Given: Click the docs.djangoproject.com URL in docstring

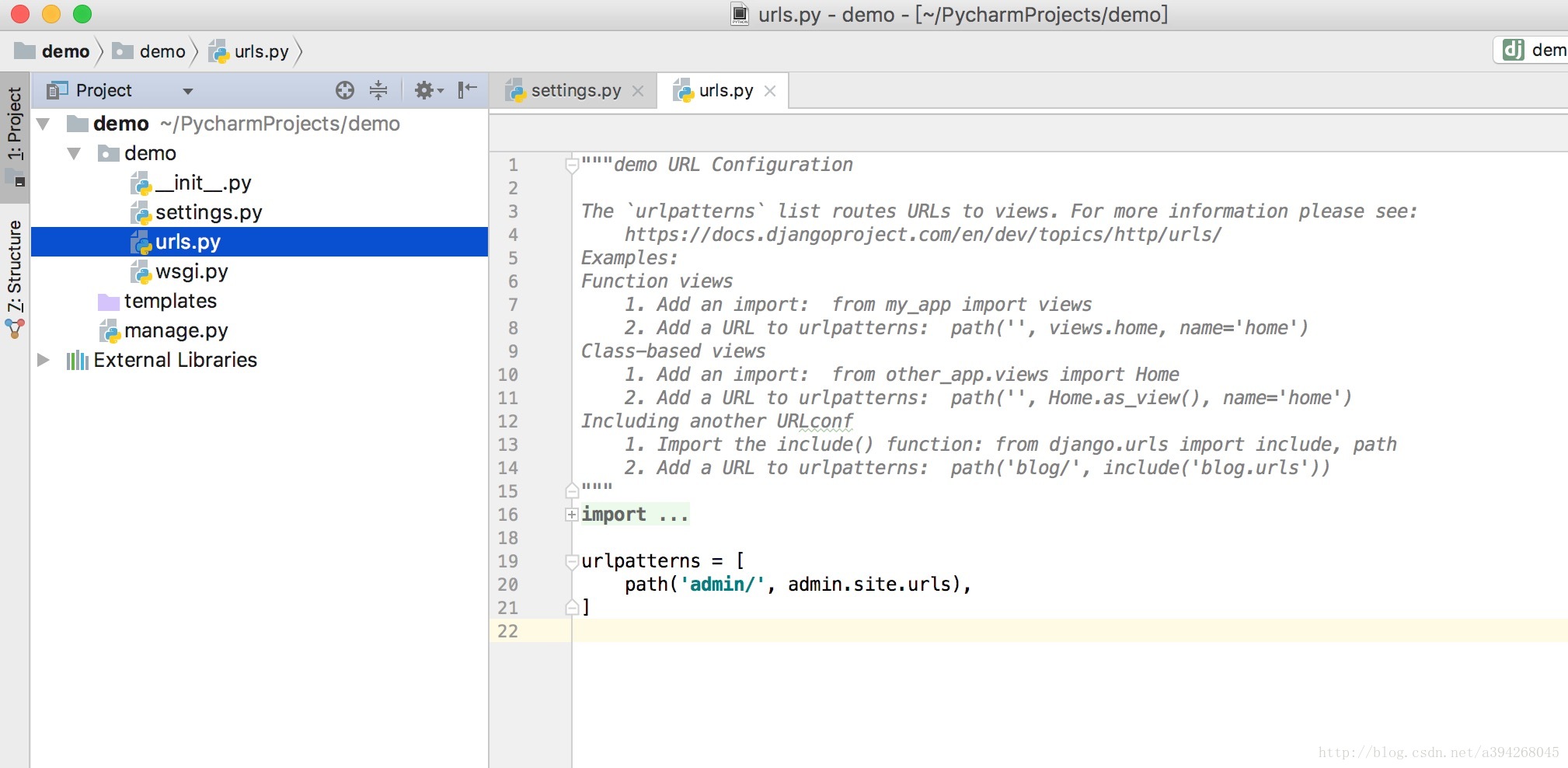Looking at the screenshot, I should [x=923, y=235].
